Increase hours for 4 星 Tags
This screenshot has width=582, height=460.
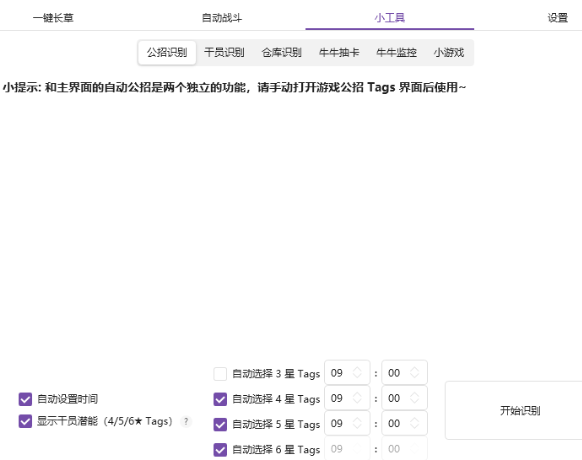click(x=357, y=394)
